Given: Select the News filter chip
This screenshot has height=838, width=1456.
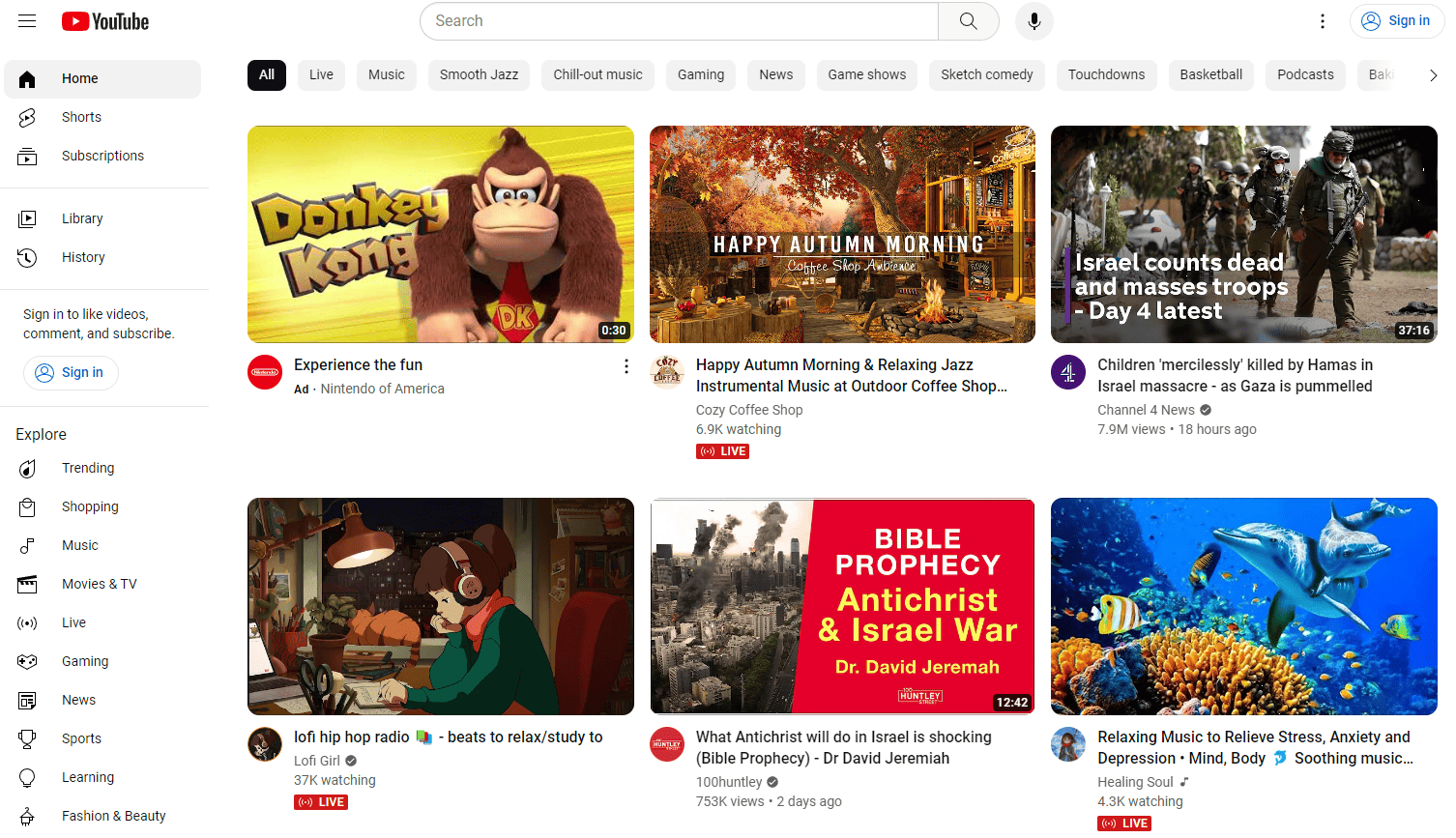Looking at the screenshot, I should (776, 74).
